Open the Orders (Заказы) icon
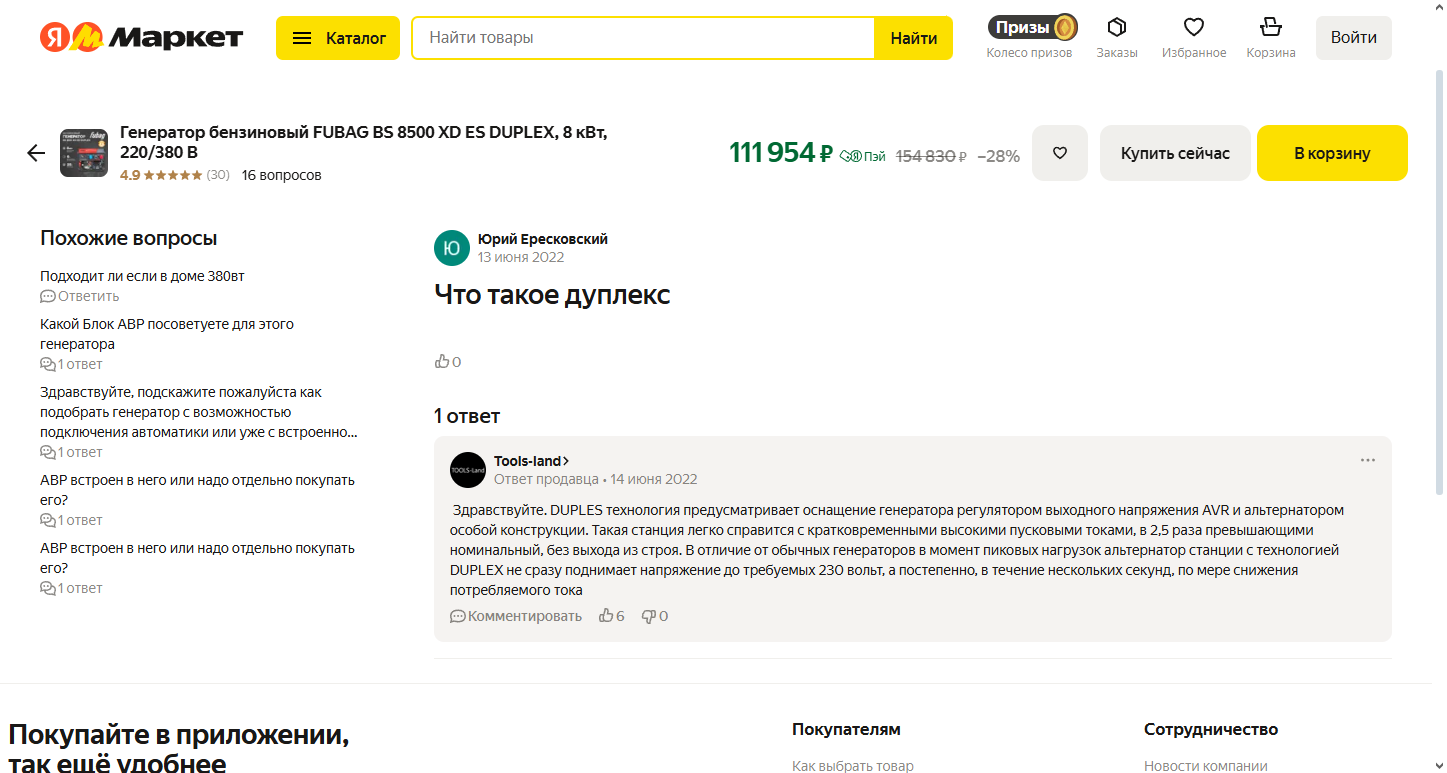Viewport: 1447px width, 773px height. (1116, 28)
